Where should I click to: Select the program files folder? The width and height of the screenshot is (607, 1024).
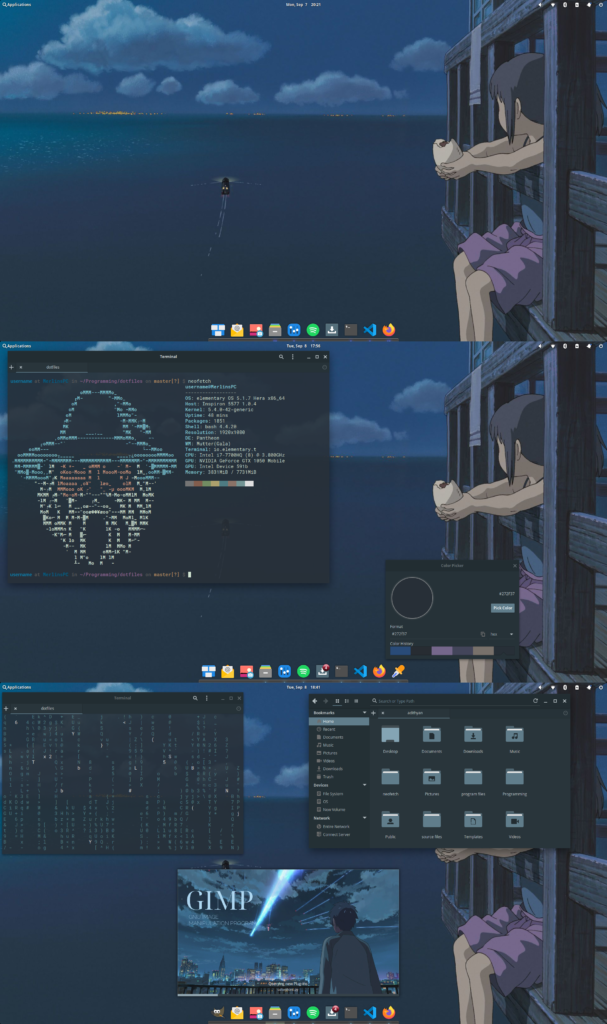coord(473,776)
